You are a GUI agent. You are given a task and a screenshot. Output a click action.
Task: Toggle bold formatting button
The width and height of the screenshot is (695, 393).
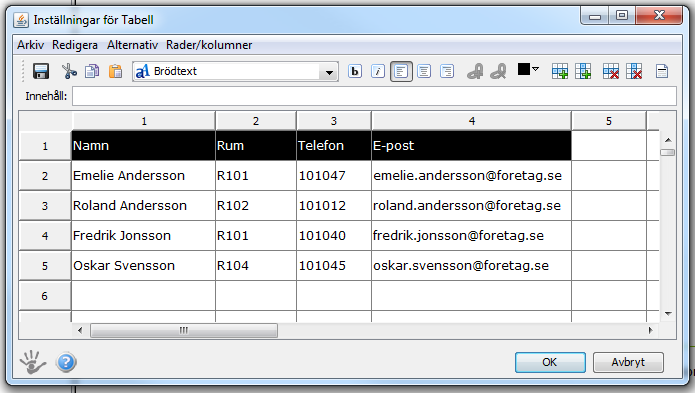click(x=355, y=71)
